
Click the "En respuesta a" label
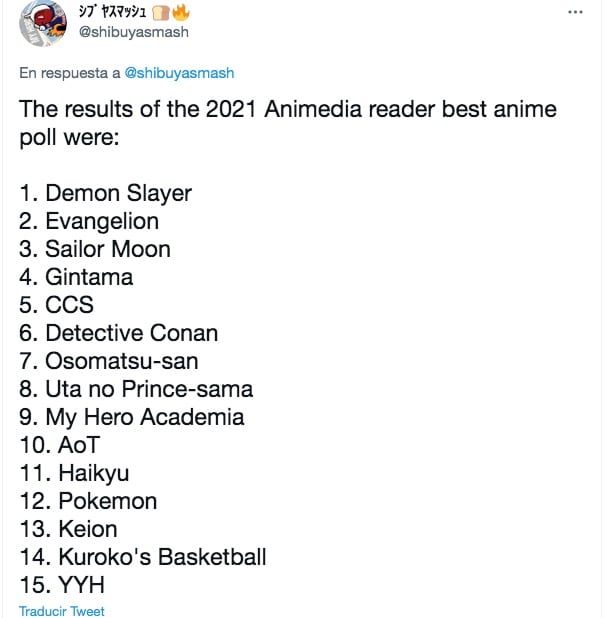70,73
